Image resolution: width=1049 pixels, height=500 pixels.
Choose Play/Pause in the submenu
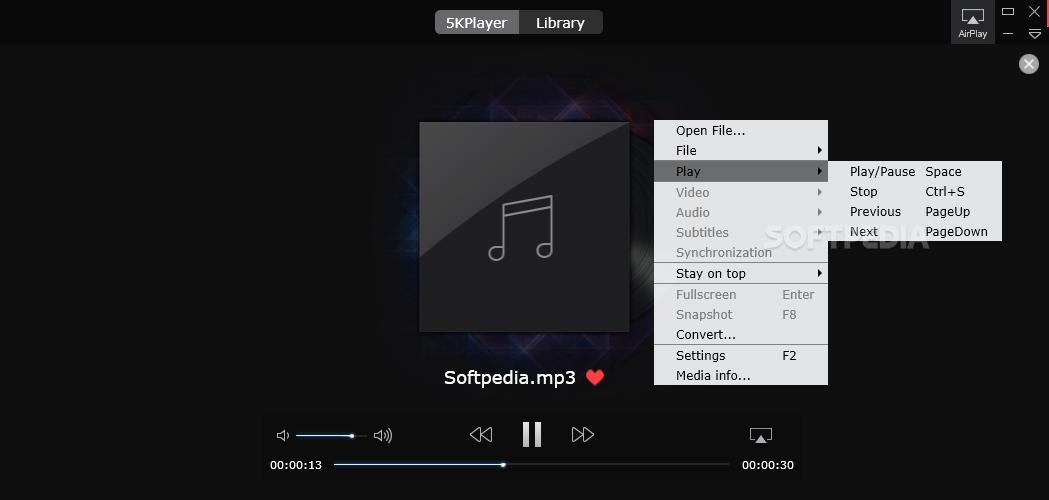(x=915, y=171)
